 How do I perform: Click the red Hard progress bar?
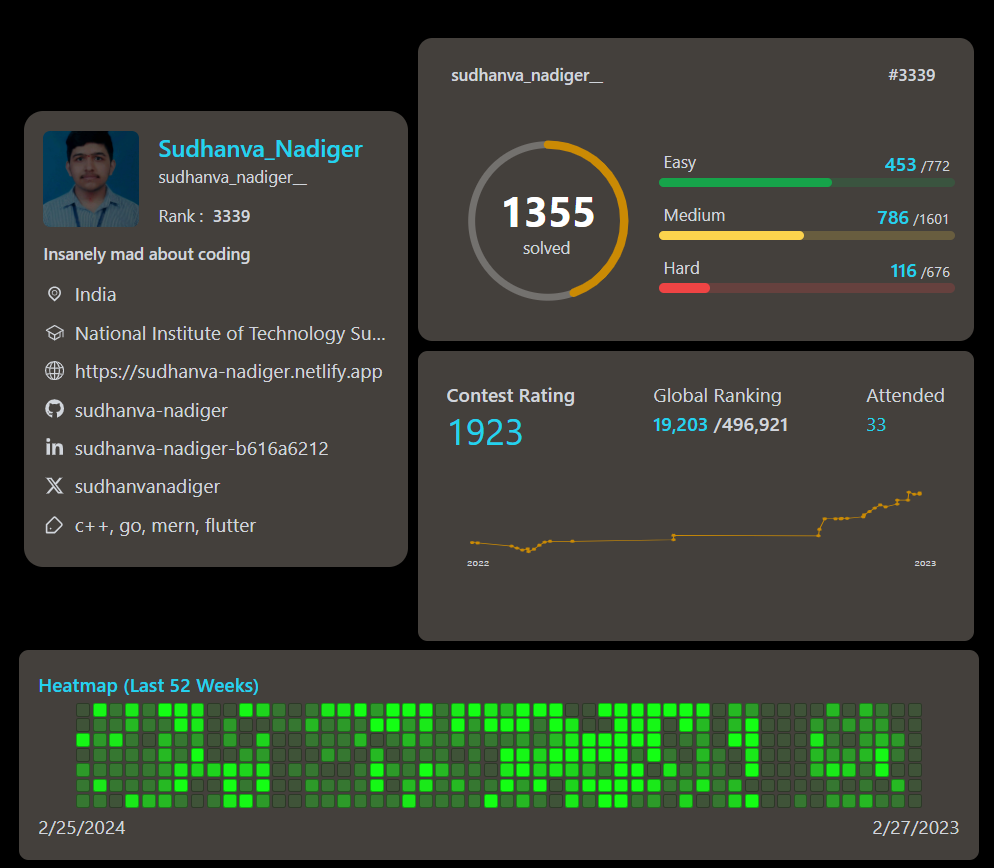pyautogui.click(x=685, y=288)
